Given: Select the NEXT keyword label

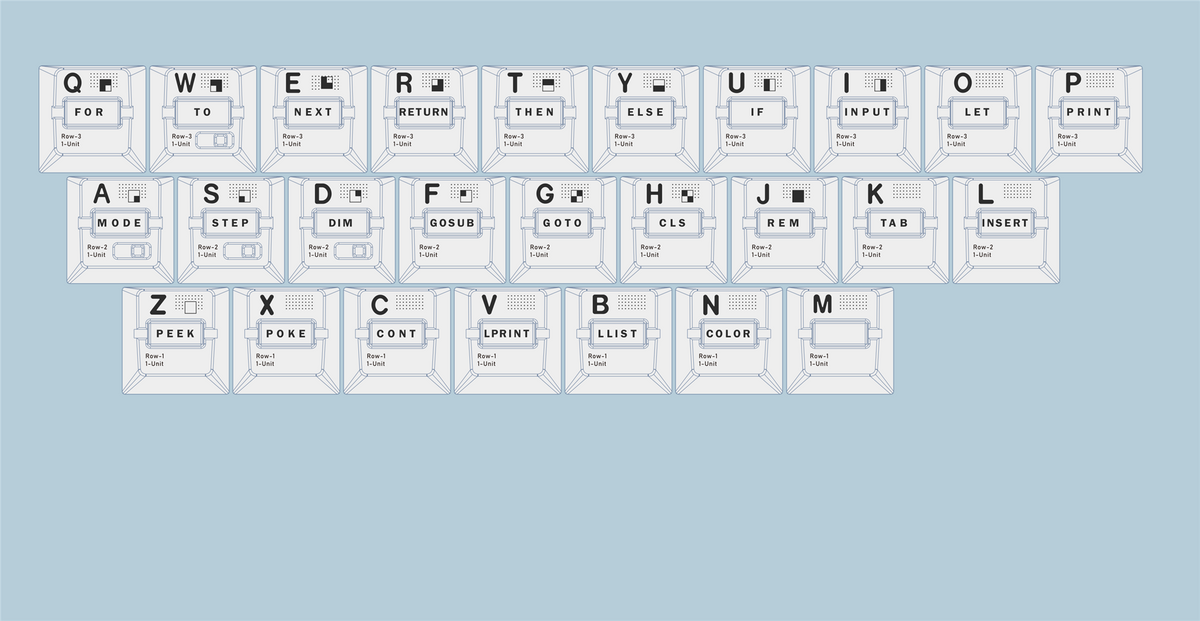Looking at the screenshot, I should click(x=313, y=112).
